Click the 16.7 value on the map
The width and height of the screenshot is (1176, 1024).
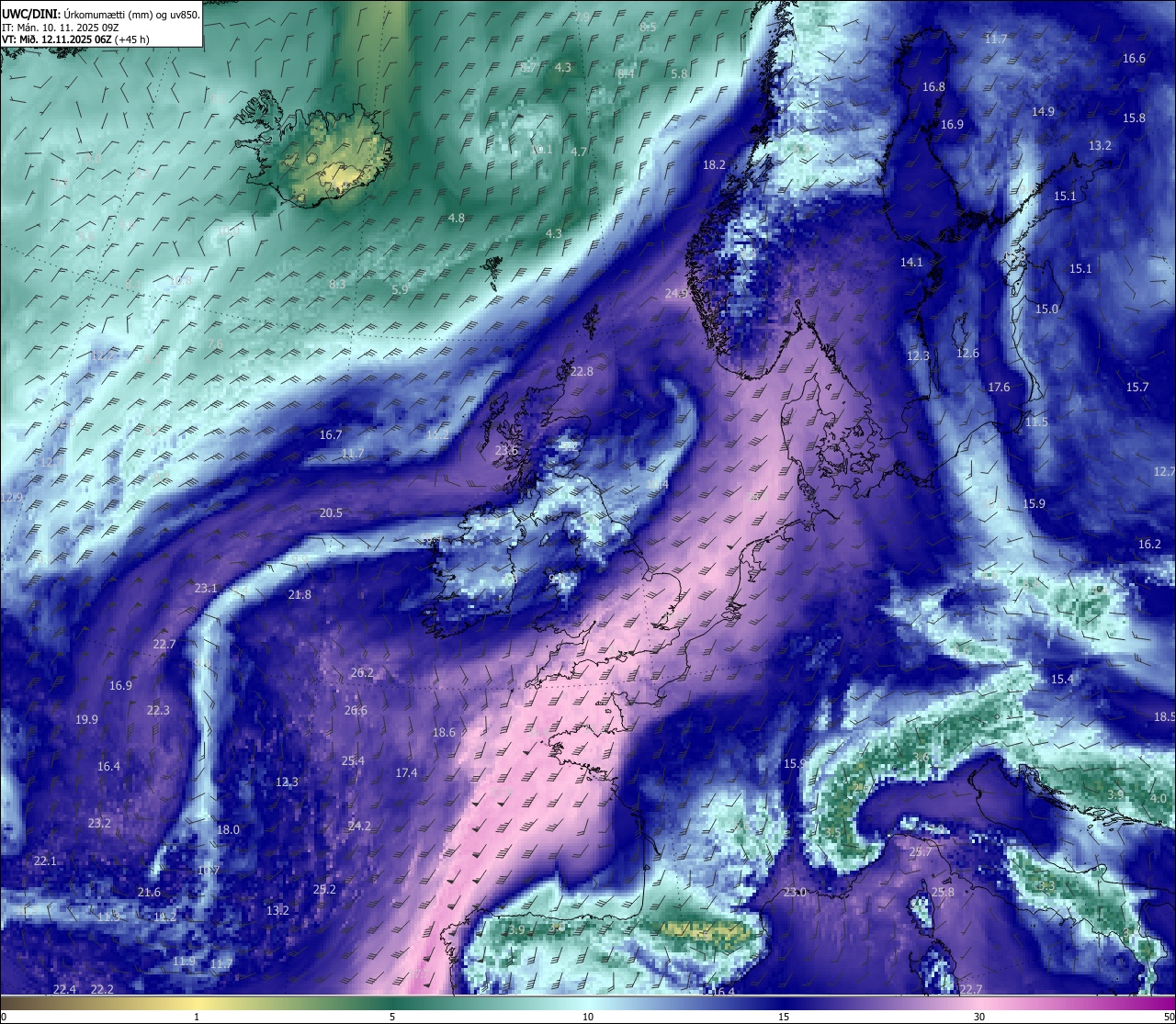[331, 434]
